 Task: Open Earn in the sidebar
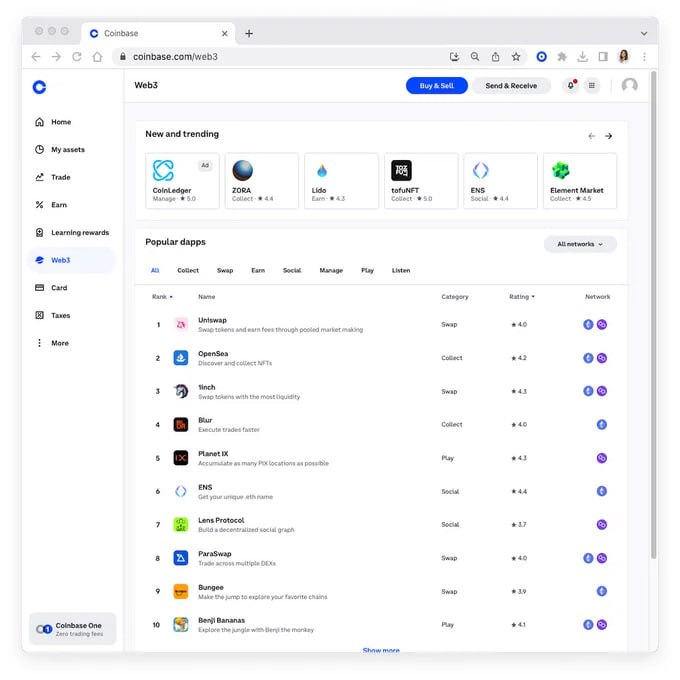click(x=72, y=205)
